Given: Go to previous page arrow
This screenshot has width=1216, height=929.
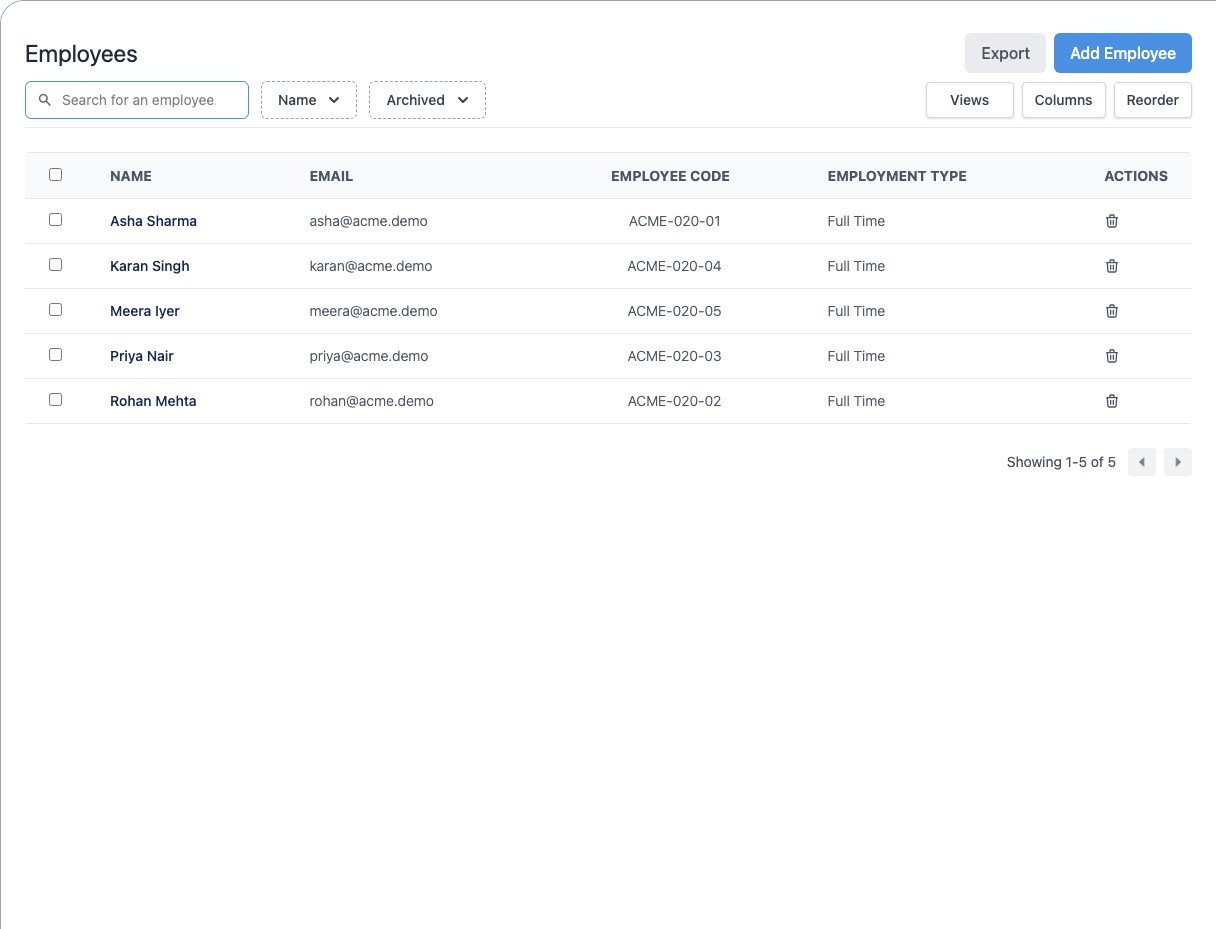Looking at the screenshot, I should [x=1142, y=462].
